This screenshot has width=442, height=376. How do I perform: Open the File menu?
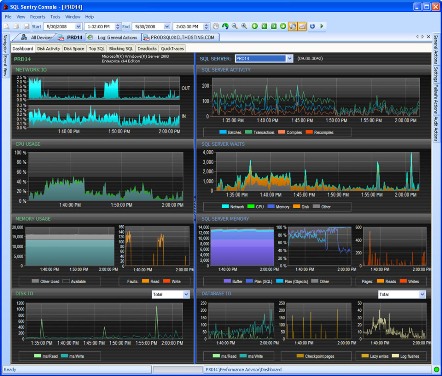click(8, 17)
